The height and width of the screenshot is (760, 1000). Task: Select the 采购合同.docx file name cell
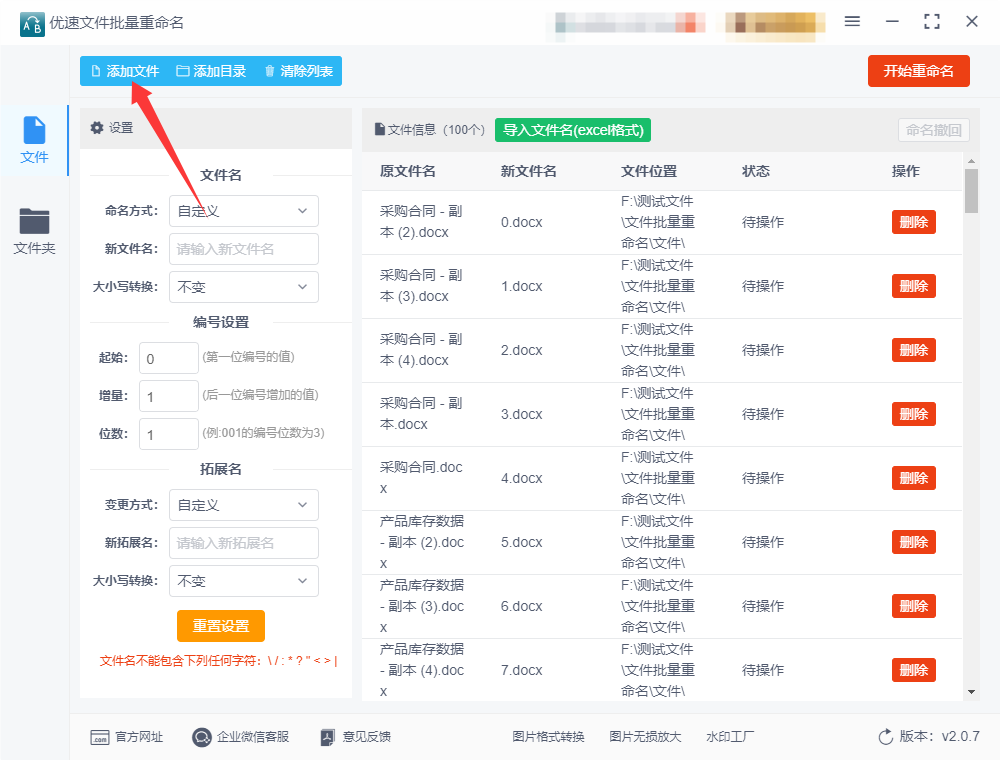click(x=421, y=478)
